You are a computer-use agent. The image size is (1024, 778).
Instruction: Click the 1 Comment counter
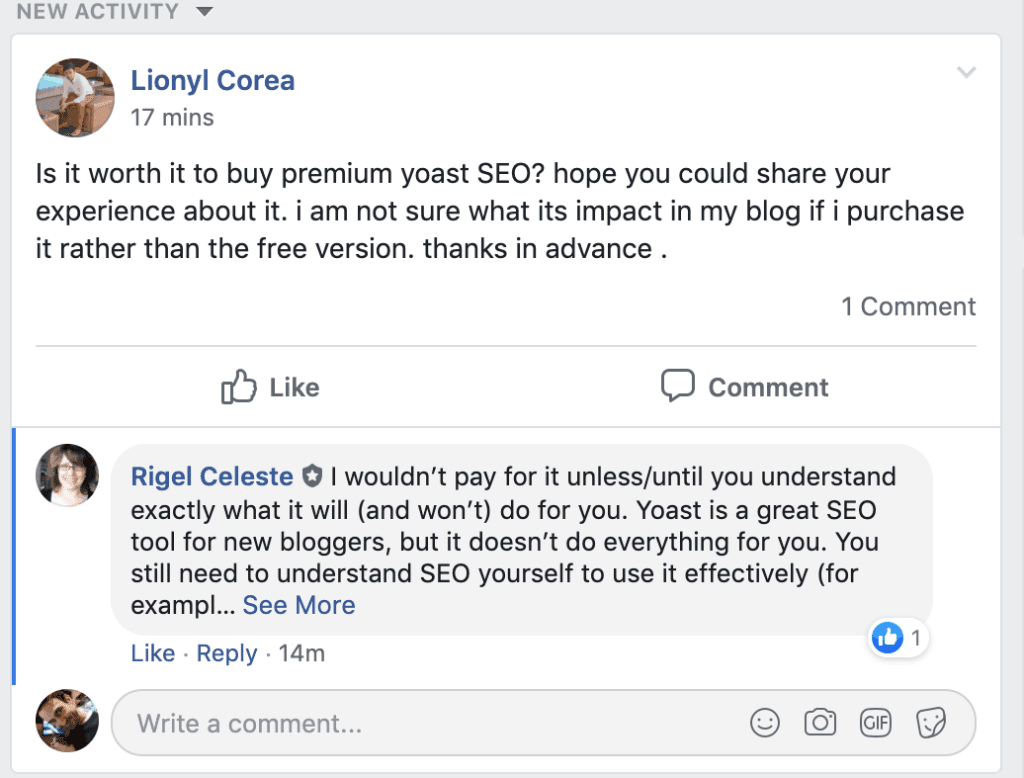click(908, 306)
